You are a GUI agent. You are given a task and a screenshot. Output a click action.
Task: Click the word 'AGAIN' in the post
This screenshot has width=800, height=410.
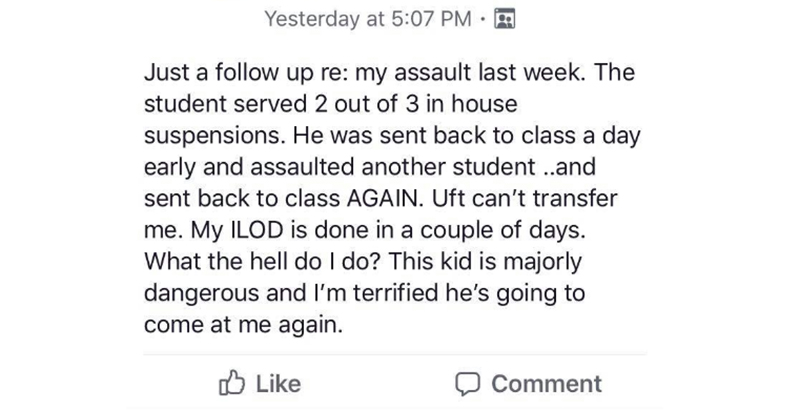pyautogui.click(x=383, y=198)
